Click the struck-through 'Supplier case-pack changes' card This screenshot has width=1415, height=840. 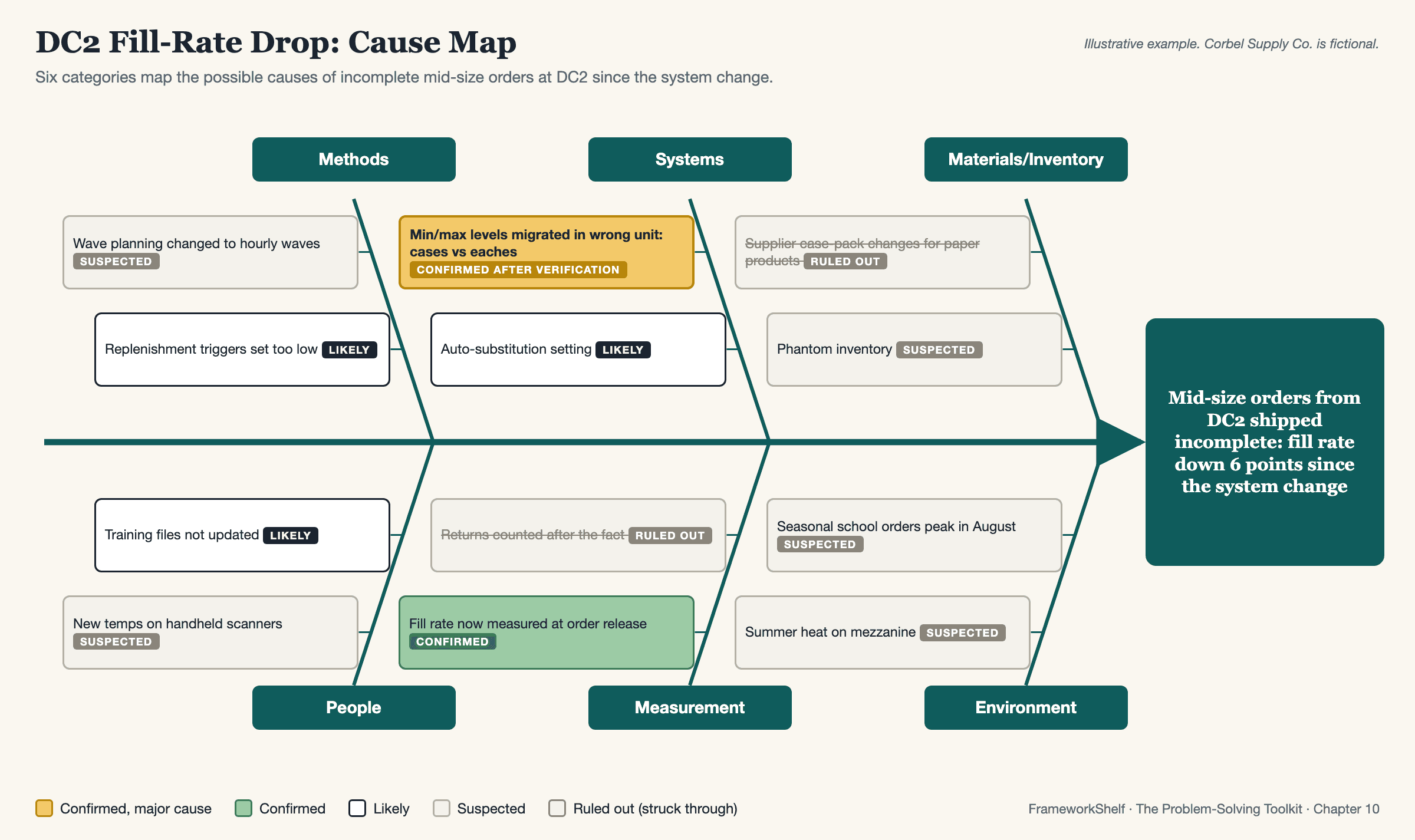click(x=883, y=252)
